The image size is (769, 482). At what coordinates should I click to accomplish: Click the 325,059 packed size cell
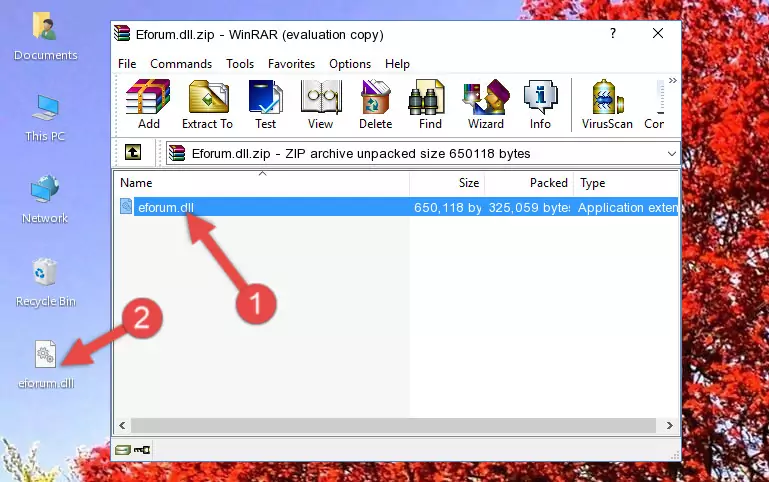[x=529, y=207]
